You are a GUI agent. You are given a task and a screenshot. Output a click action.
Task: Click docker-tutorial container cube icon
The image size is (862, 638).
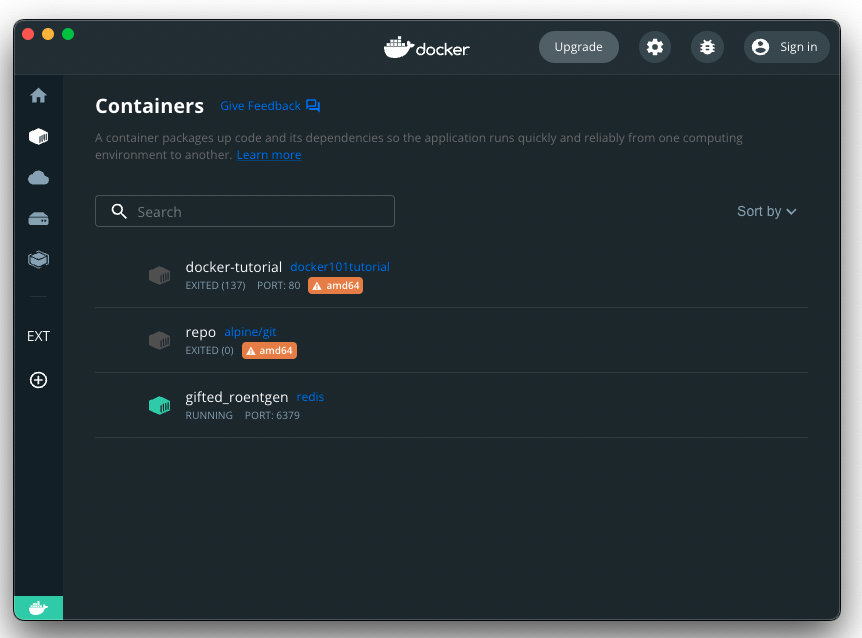tap(159, 275)
